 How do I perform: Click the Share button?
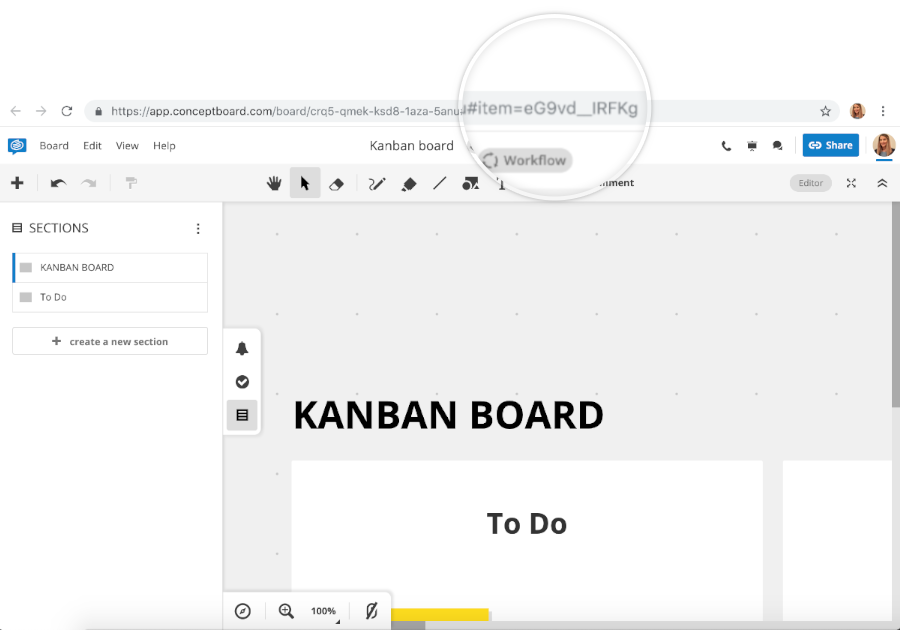(830, 145)
